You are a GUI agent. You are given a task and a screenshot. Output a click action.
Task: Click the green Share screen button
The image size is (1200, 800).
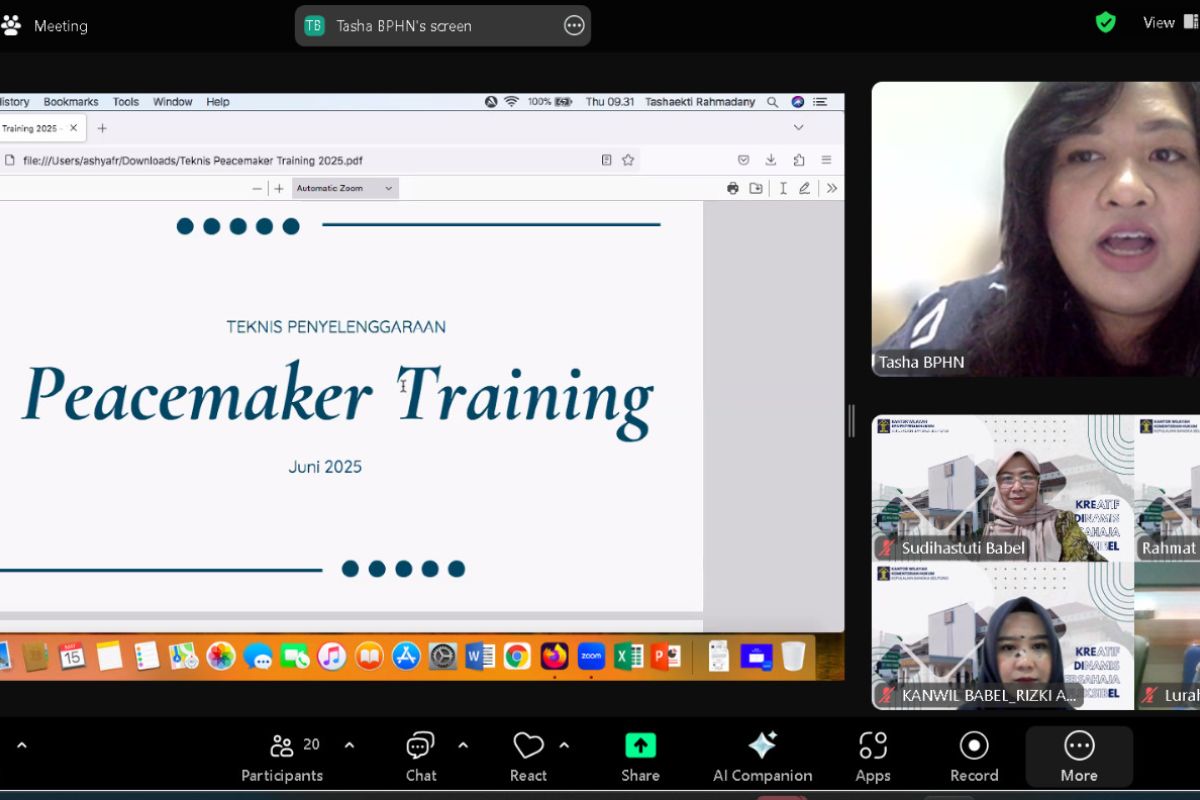click(x=640, y=757)
